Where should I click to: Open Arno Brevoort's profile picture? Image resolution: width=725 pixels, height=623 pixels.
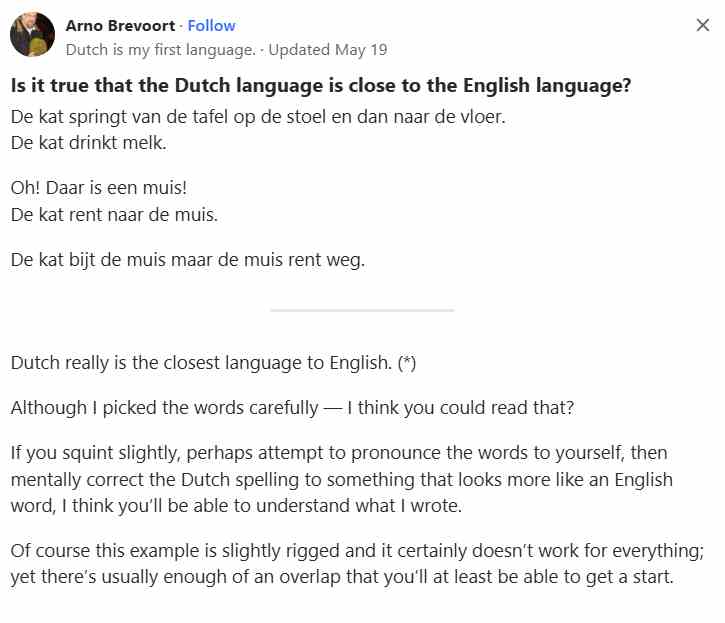[x=32, y=34]
